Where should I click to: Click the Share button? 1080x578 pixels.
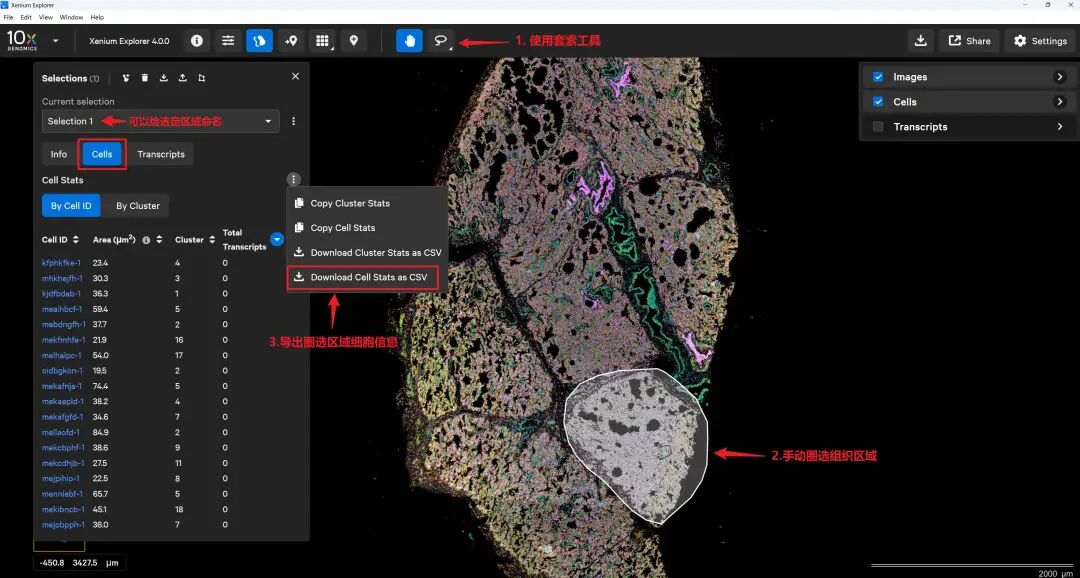969,41
